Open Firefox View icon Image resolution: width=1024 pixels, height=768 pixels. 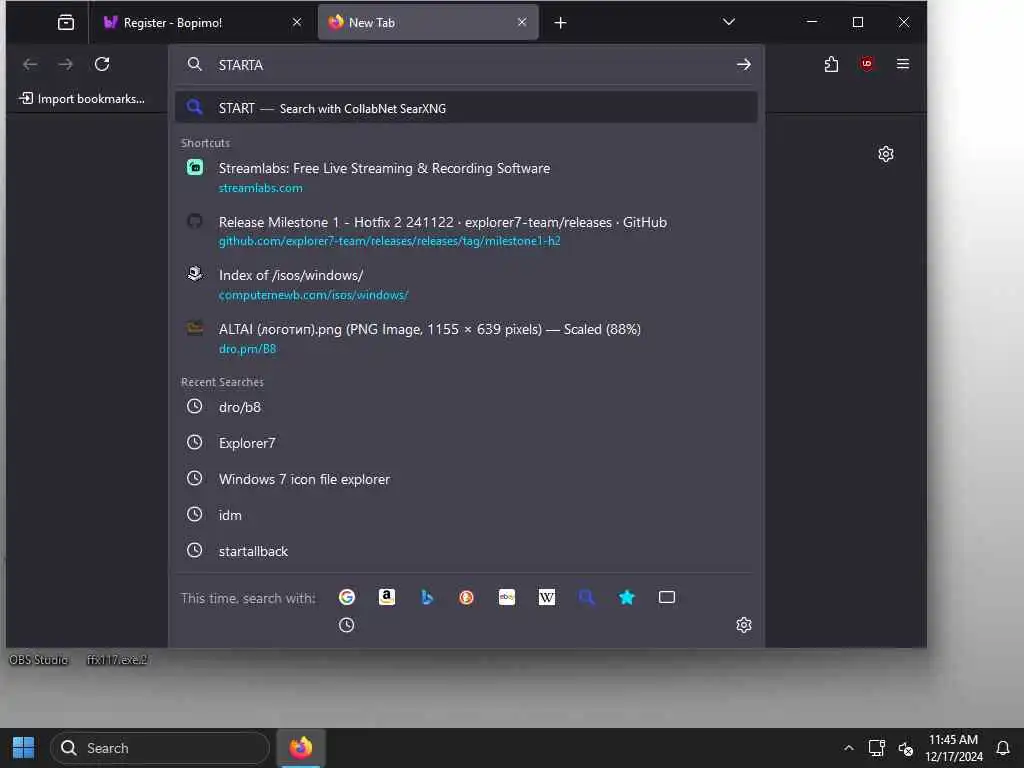[x=66, y=23]
